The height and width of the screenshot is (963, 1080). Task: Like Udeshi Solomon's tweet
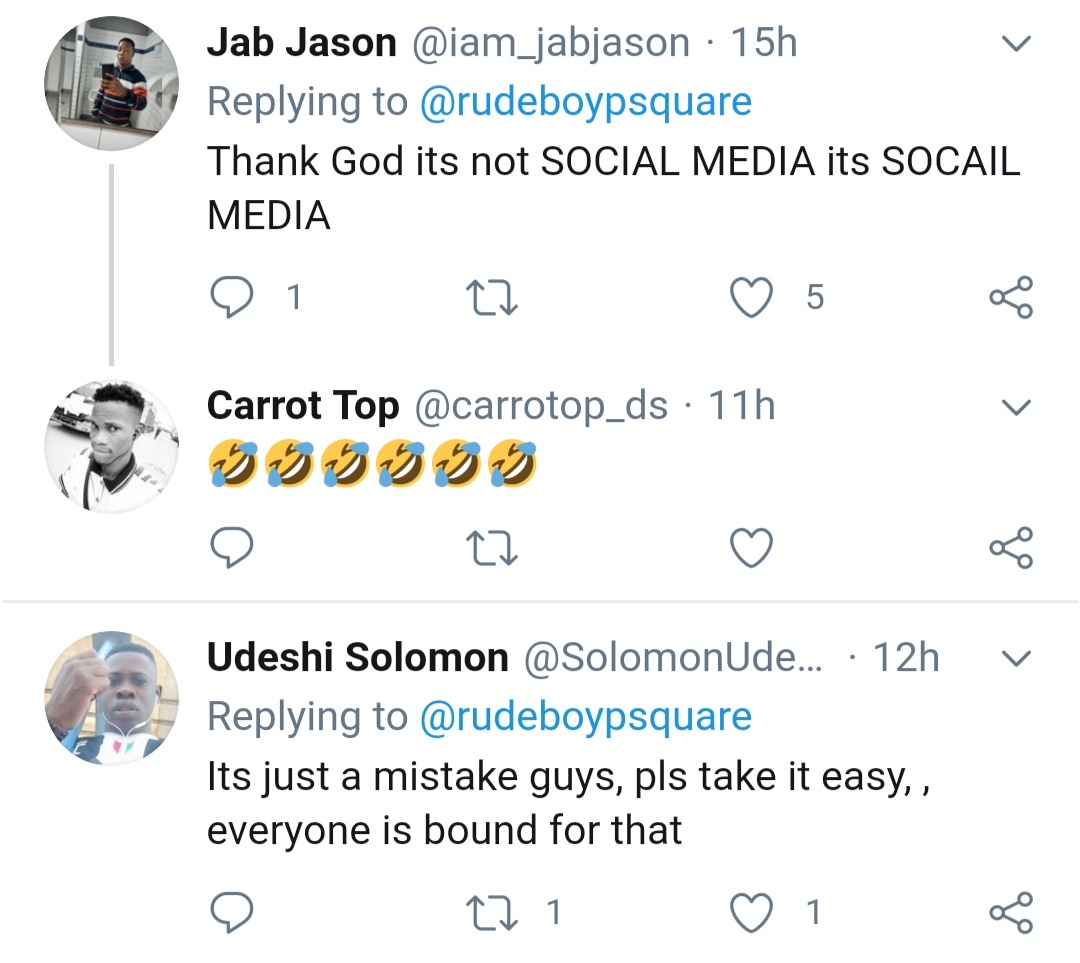[x=752, y=911]
